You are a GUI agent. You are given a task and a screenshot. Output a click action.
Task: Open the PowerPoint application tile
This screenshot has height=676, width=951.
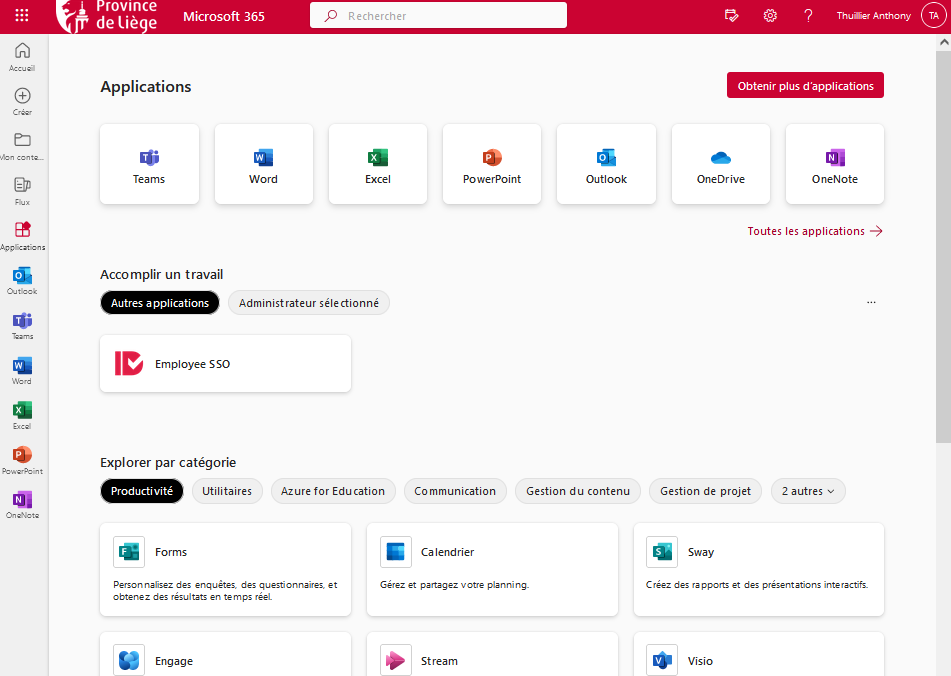coord(492,164)
